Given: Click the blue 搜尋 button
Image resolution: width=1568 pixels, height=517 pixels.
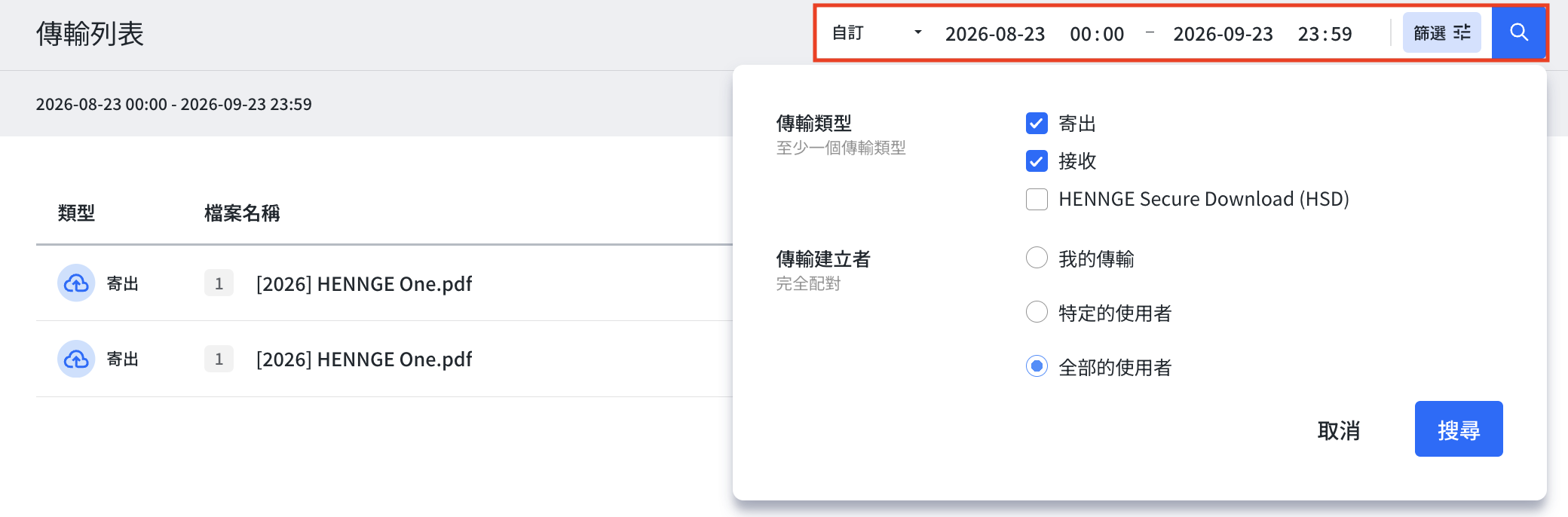Looking at the screenshot, I should pos(1459,429).
